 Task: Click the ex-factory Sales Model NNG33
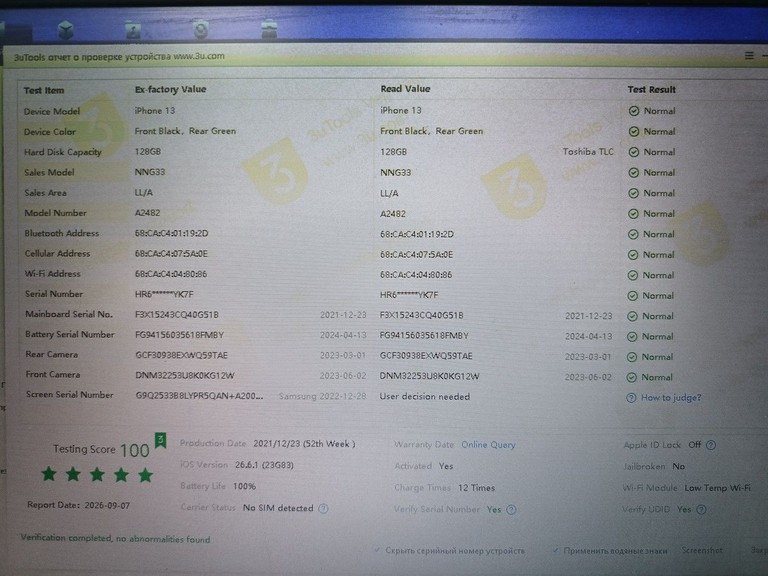150,172
